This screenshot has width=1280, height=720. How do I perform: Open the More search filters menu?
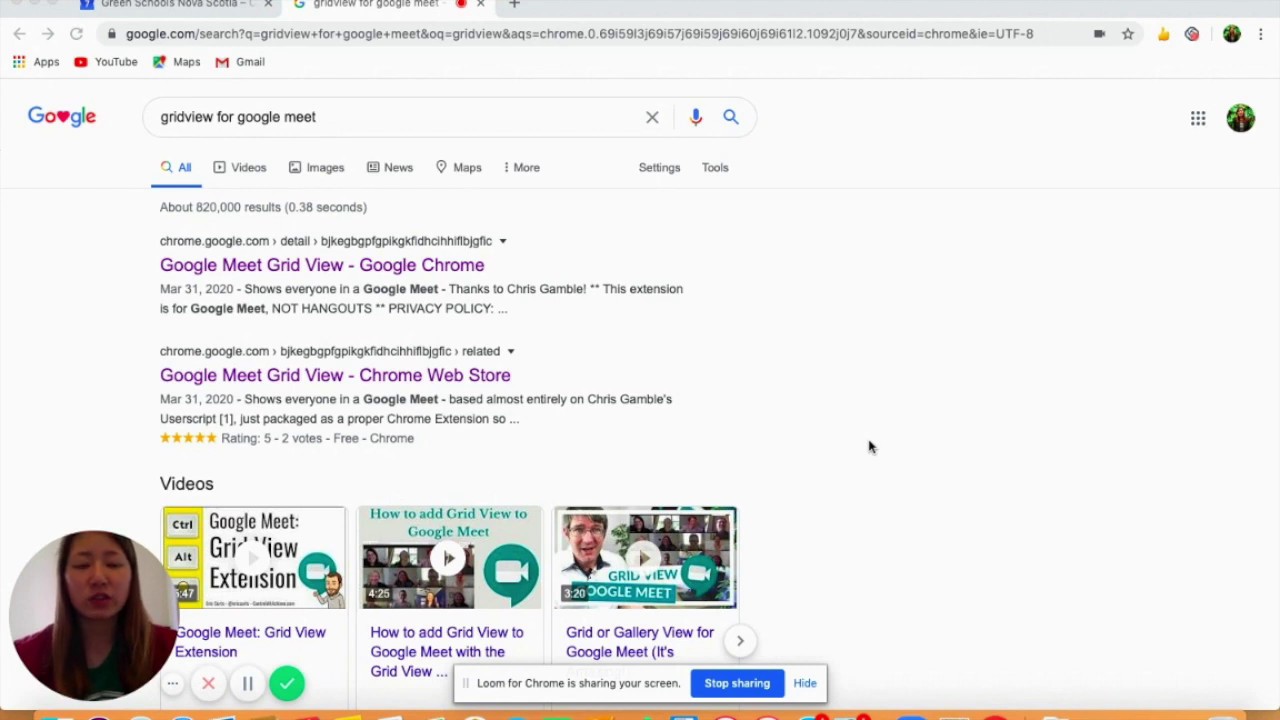point(521,168)
